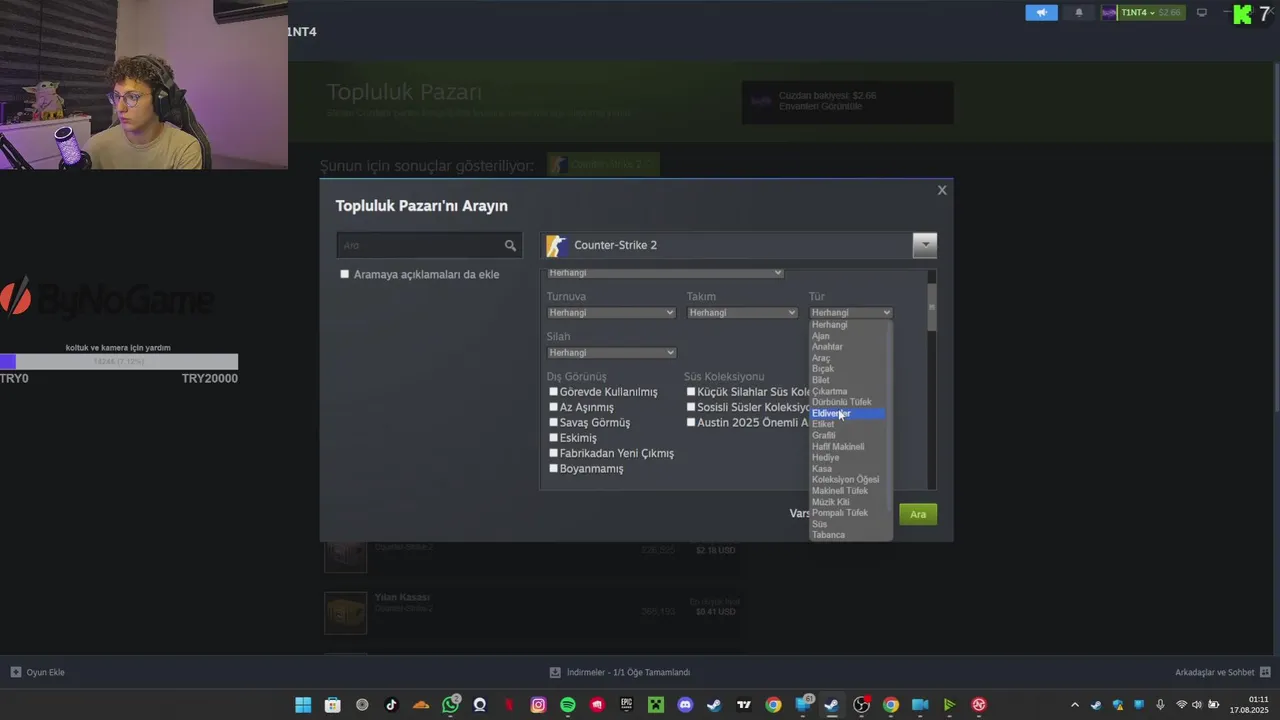
Task: Open Minecraft from the taskbar
Action: tap(656, 705)
